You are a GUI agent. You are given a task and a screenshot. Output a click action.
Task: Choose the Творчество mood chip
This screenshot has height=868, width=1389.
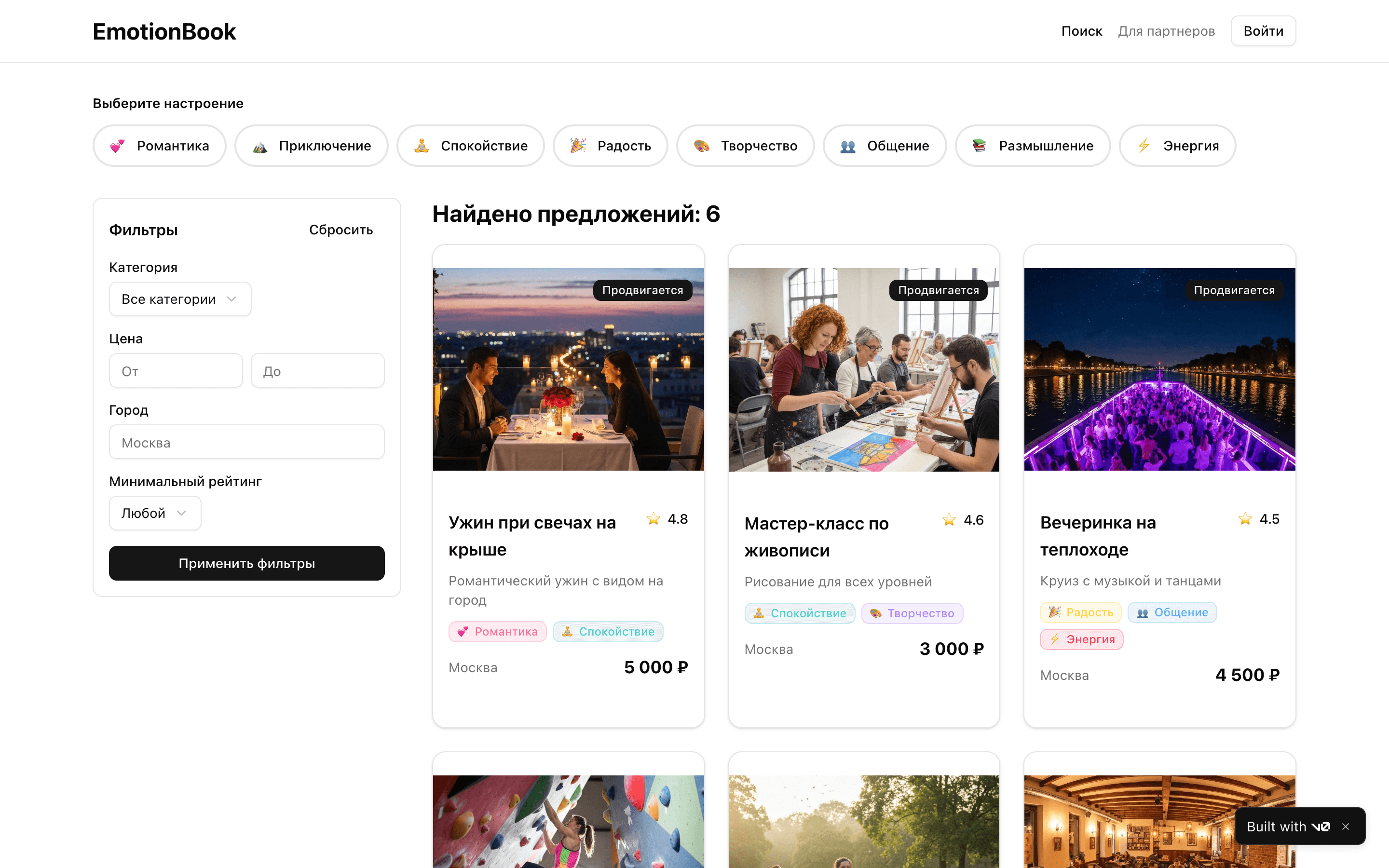click(x=745, y=146)
